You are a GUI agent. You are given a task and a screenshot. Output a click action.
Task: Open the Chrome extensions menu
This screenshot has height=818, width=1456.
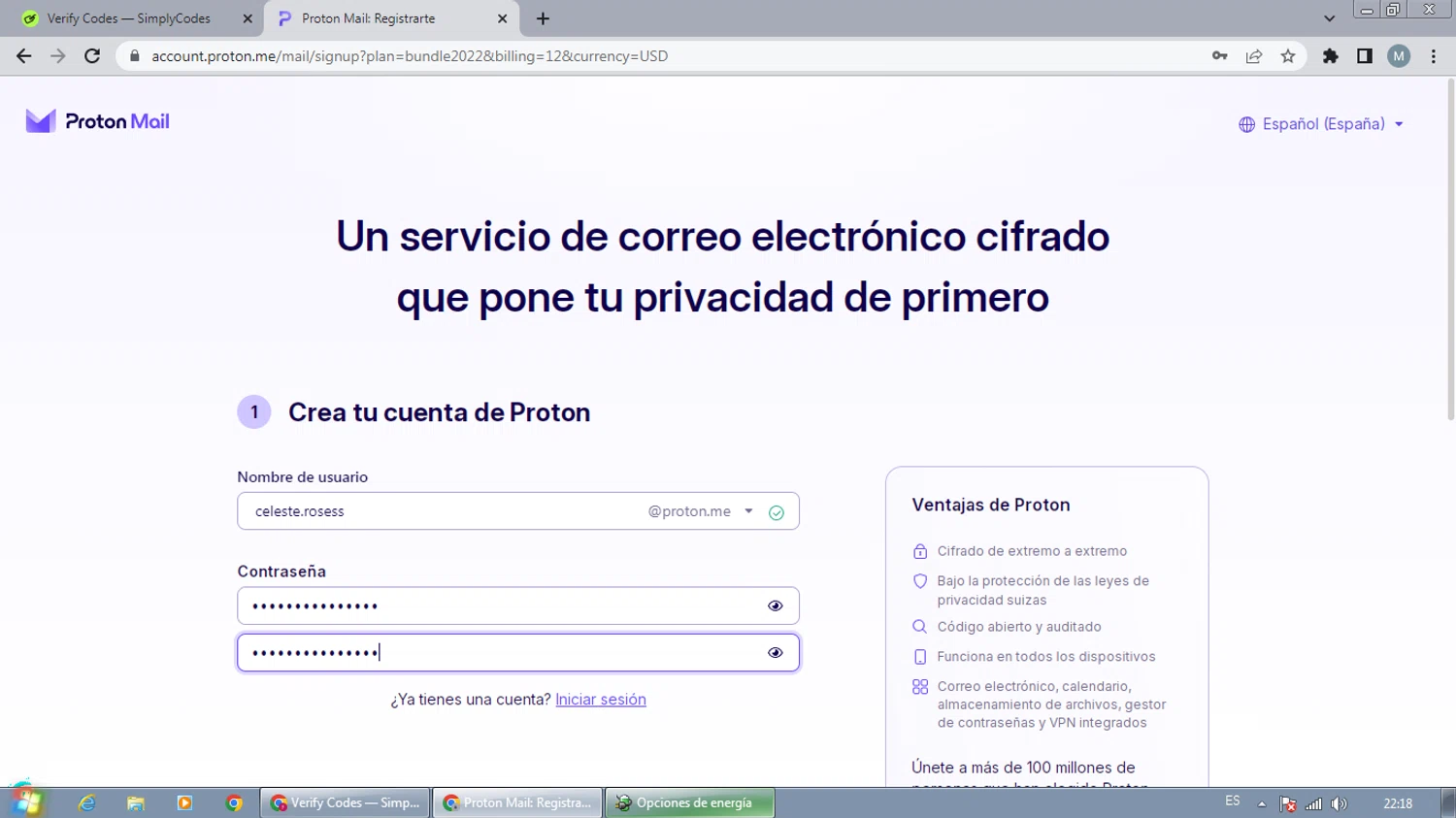pyautogui.click(x=1331, y=56)
